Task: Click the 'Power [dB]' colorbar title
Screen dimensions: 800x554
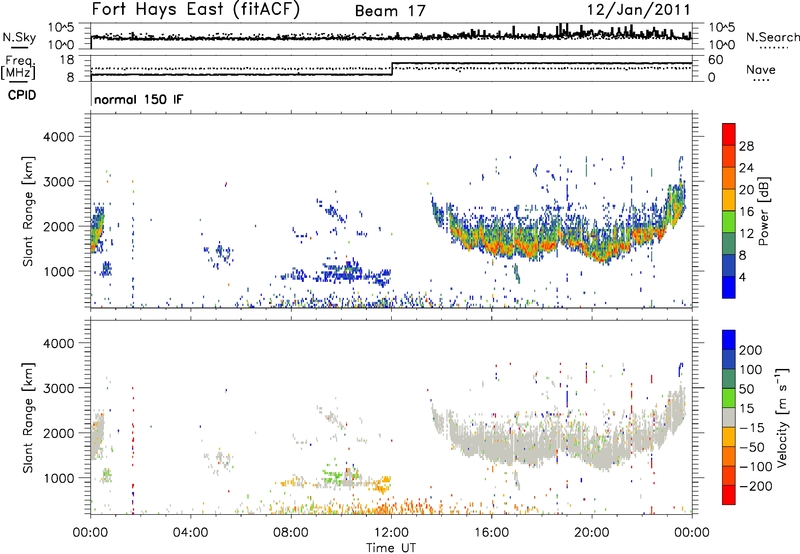Action: [x=763, y=211]
